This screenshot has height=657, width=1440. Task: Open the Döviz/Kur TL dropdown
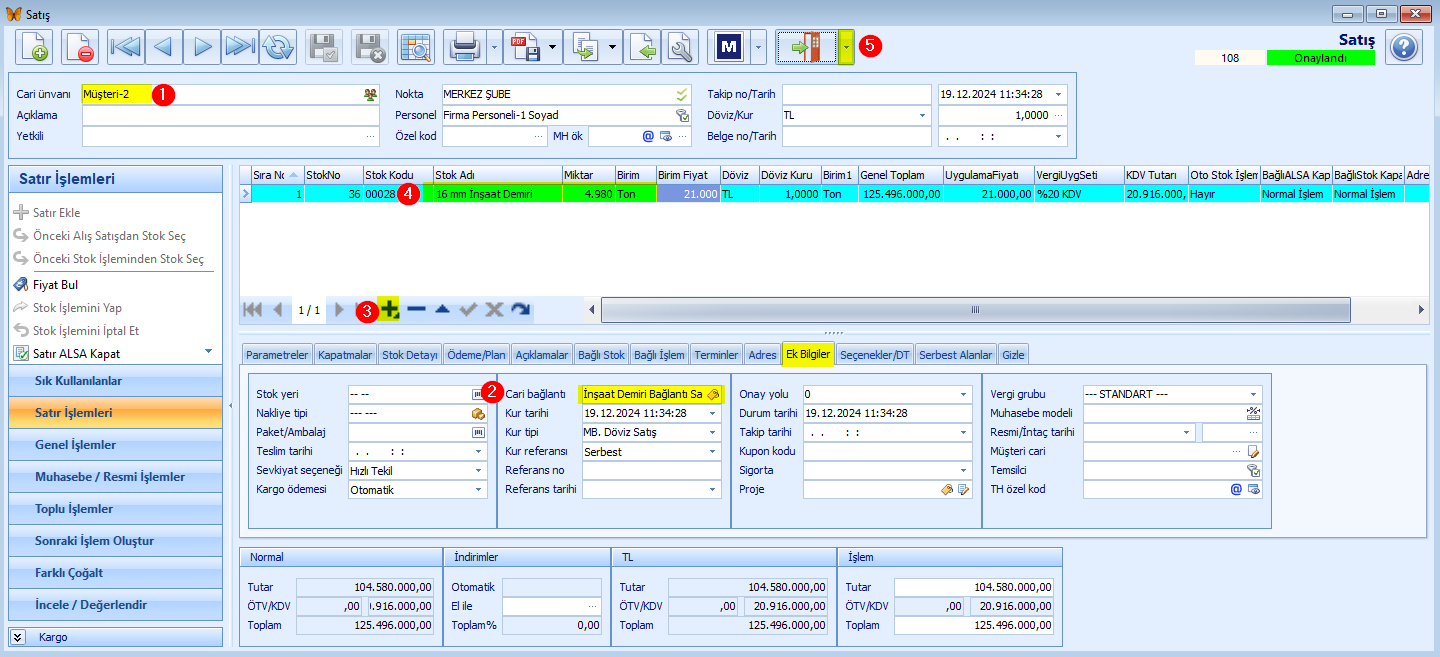tap(921, 115)
